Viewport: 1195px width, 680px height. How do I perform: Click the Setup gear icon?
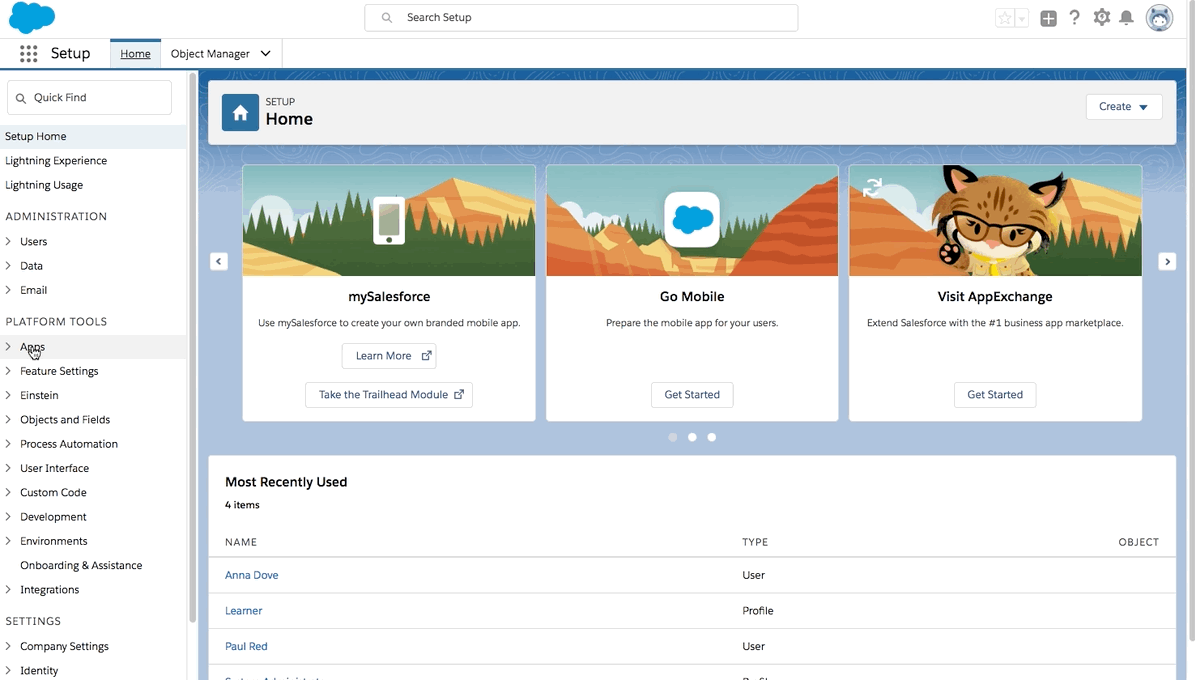1102,18
